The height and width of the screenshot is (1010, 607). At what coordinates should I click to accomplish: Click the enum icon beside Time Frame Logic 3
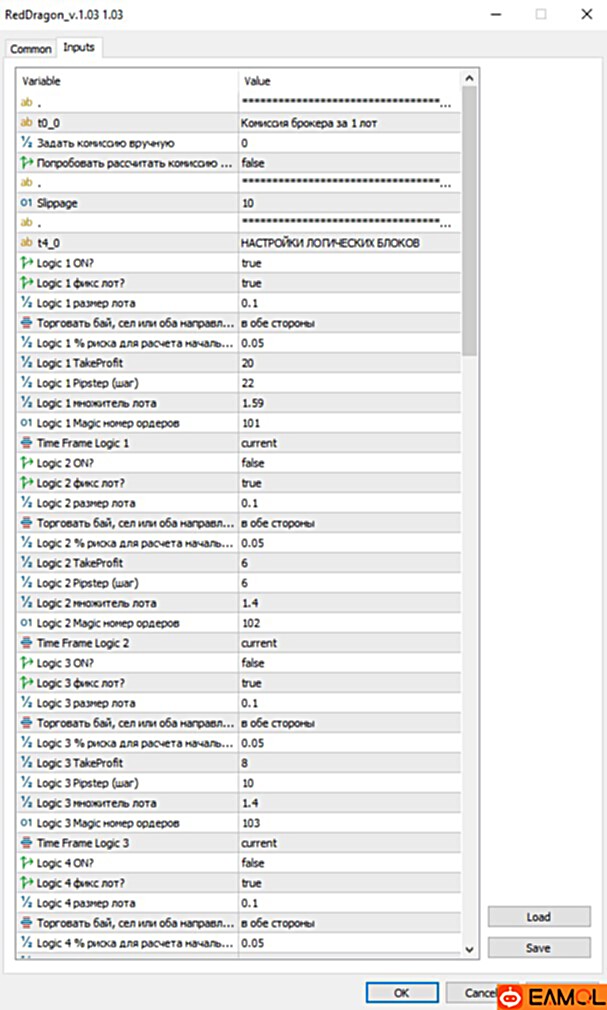(26, 843)
